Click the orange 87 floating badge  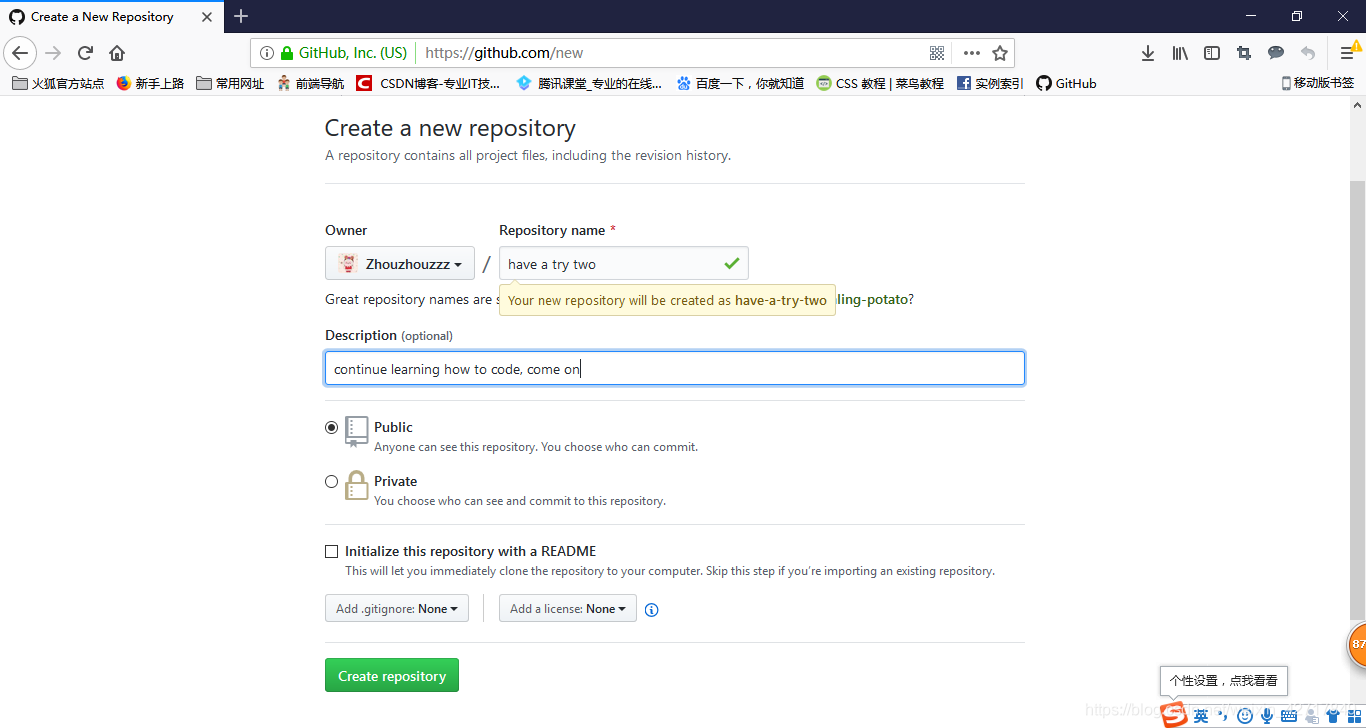tap(1357, 644)
